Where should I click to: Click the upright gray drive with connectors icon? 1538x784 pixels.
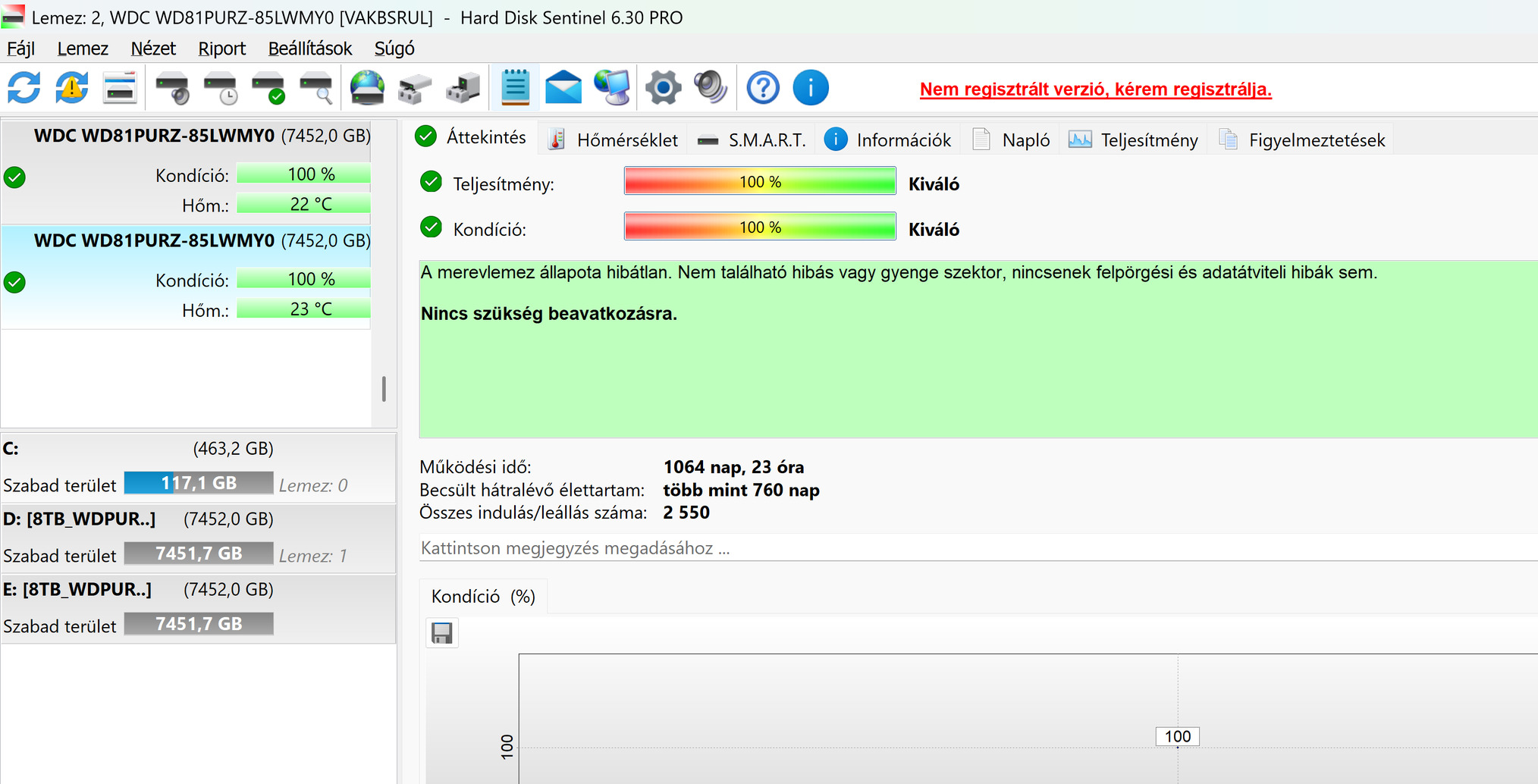point(463,88)
